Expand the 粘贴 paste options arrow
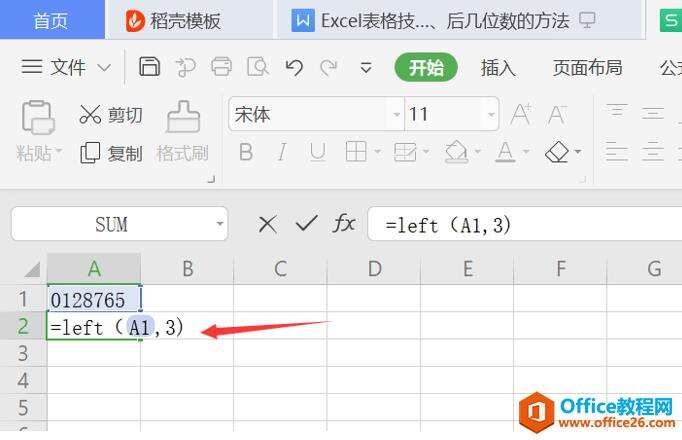The image size is (682, 440). tap(58, 152)
